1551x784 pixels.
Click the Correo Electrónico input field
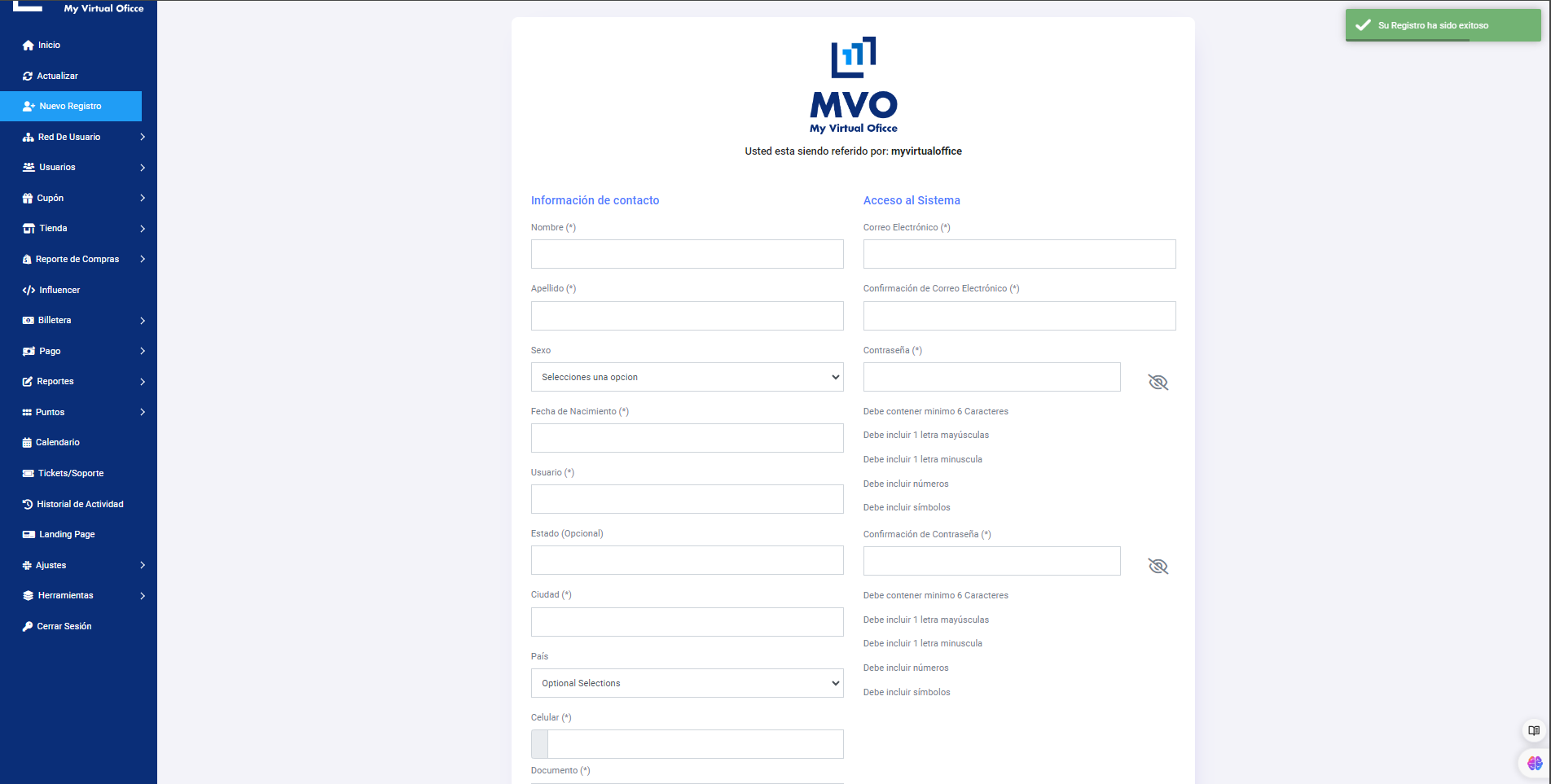[x=1019, y=254]
